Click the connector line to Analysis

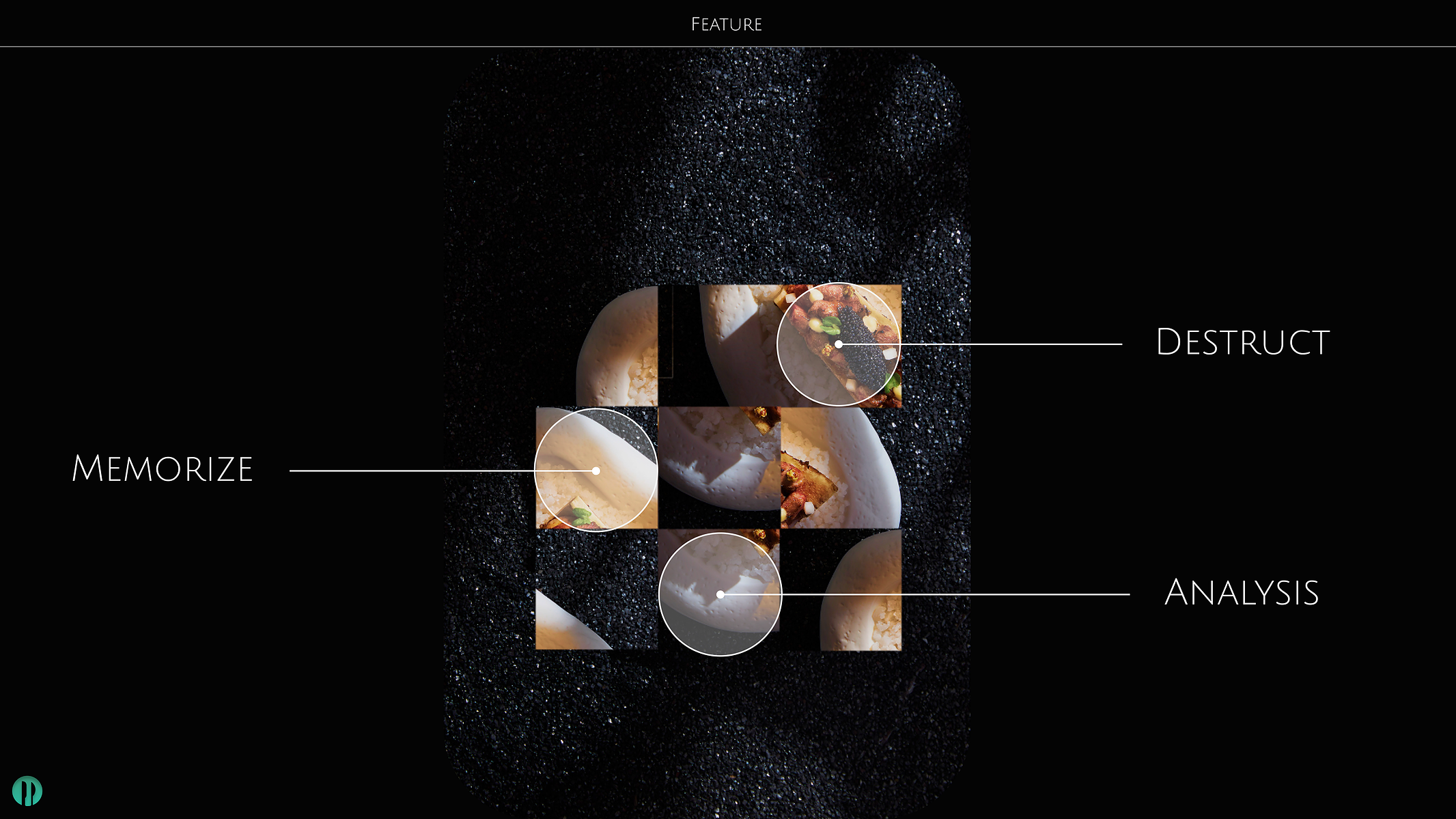[925, 594]
